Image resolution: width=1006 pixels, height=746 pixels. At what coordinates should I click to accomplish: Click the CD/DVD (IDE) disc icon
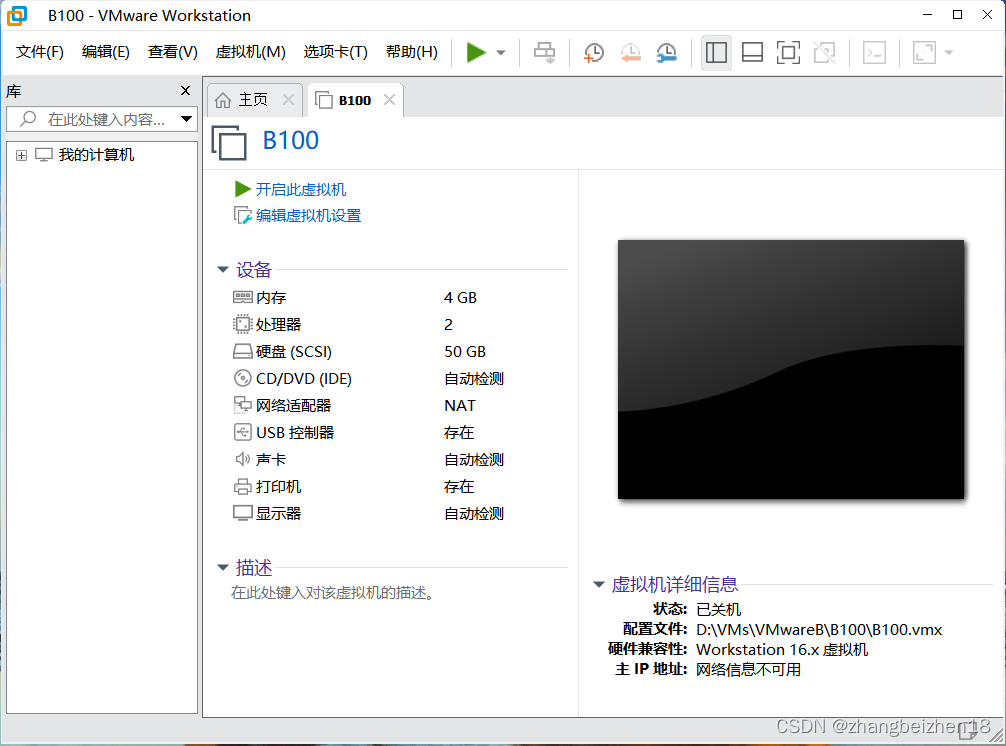pyautogui.click(x=243, y=378)
